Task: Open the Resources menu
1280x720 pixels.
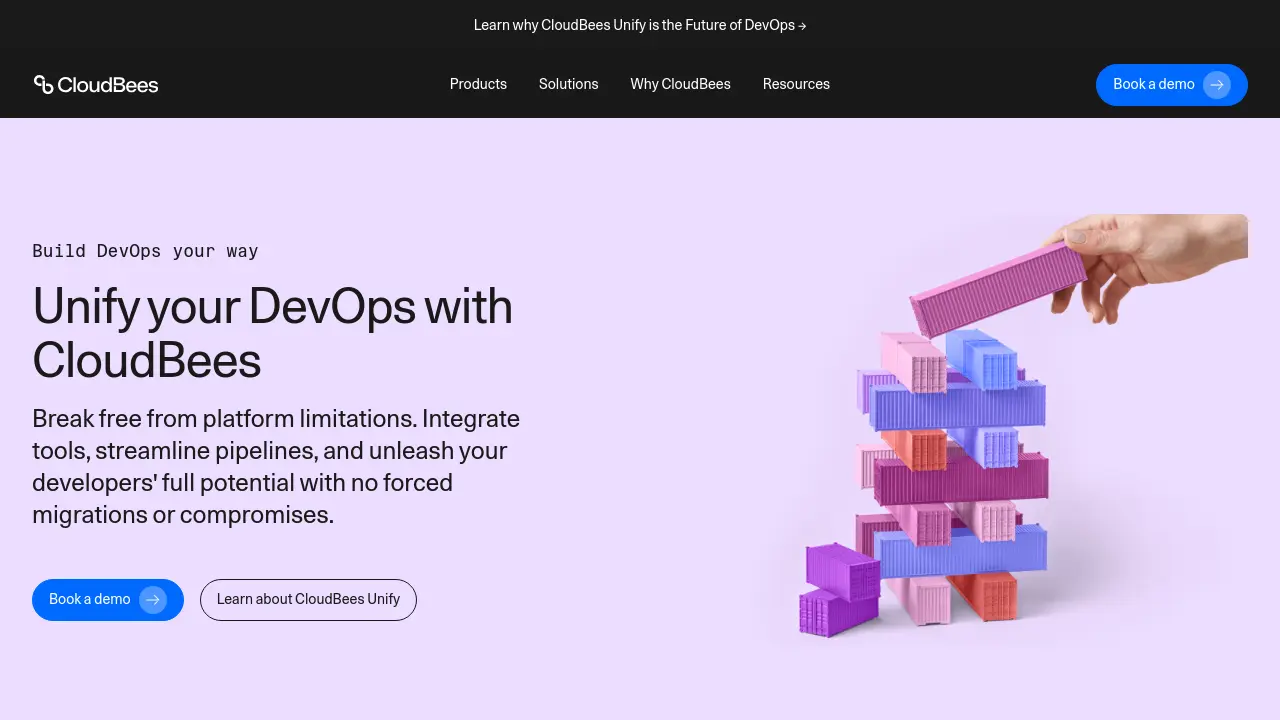Action: point(796,84)
